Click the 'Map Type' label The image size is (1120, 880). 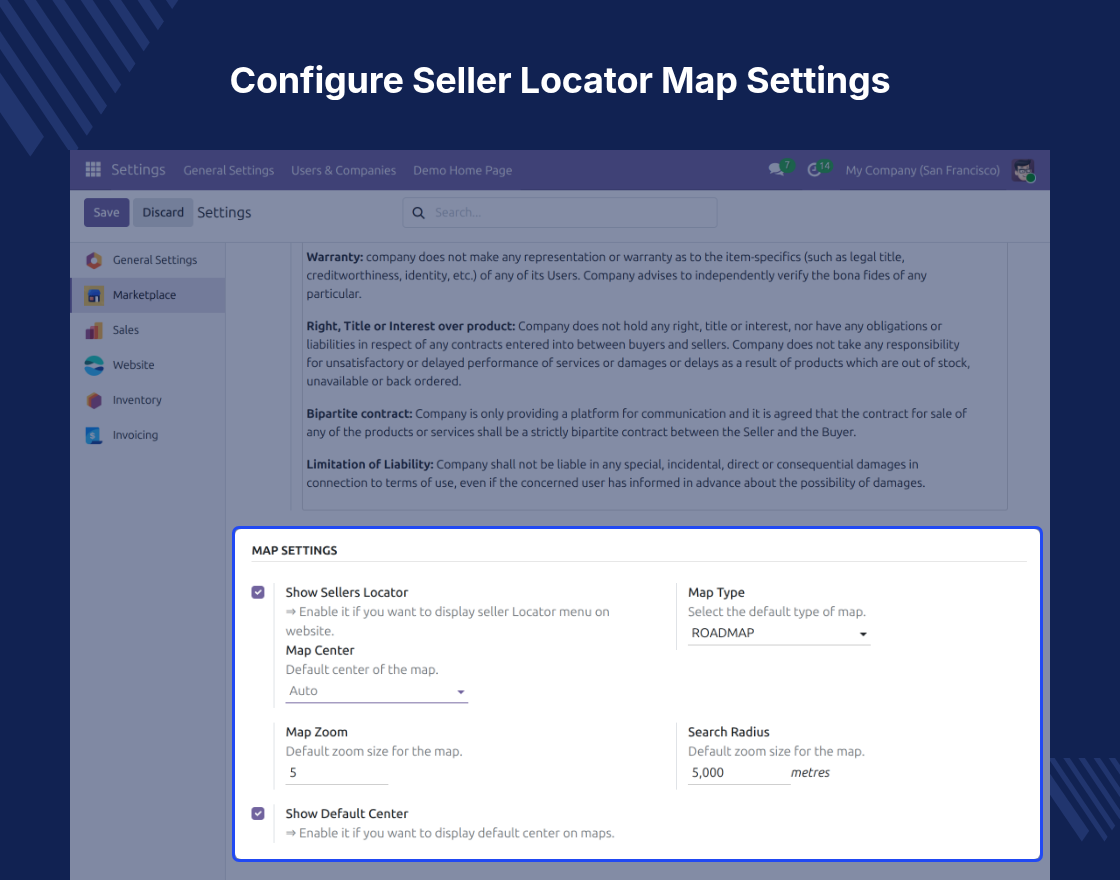point(716,592)
